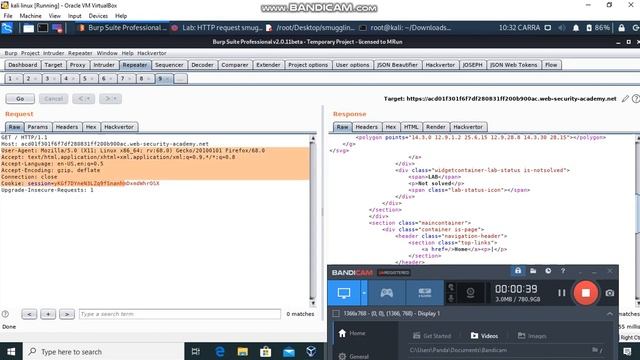Select Bandicam game recording mode icon

[x=387, y=293]
